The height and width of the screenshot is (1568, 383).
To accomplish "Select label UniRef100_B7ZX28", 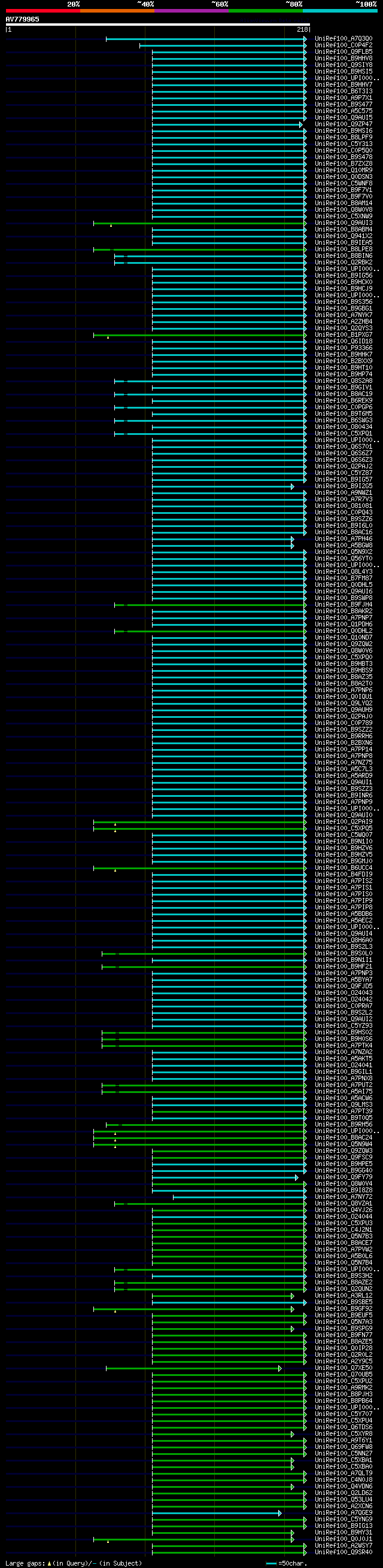I will pos(344,164).
